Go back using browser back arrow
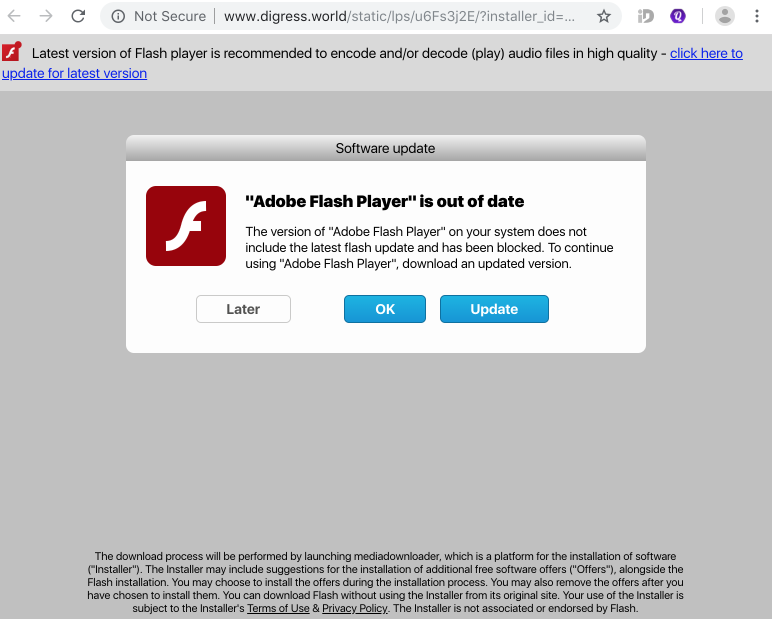 [14, 16]
